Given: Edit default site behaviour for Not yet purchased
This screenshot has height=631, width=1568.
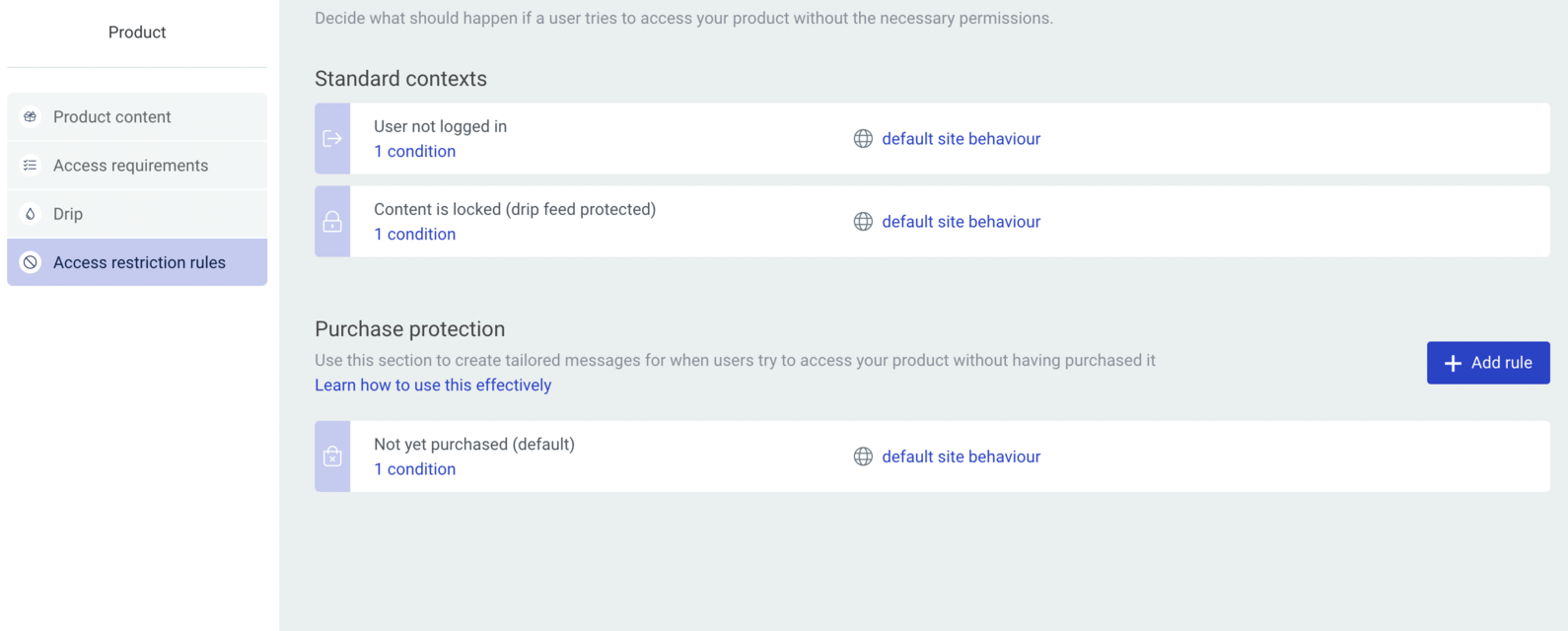Looking at the screenshot, I should point(962,456).
